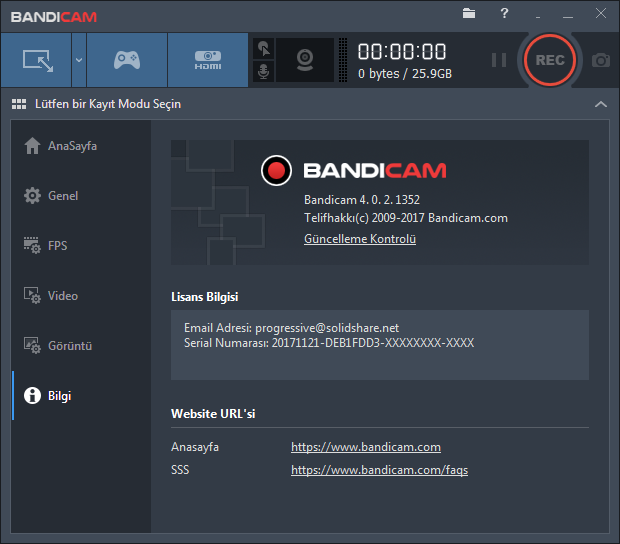Click the Güncelleme Kontrolü link
Viewport: 620px width, 544px height.
(x=360, y=239)
